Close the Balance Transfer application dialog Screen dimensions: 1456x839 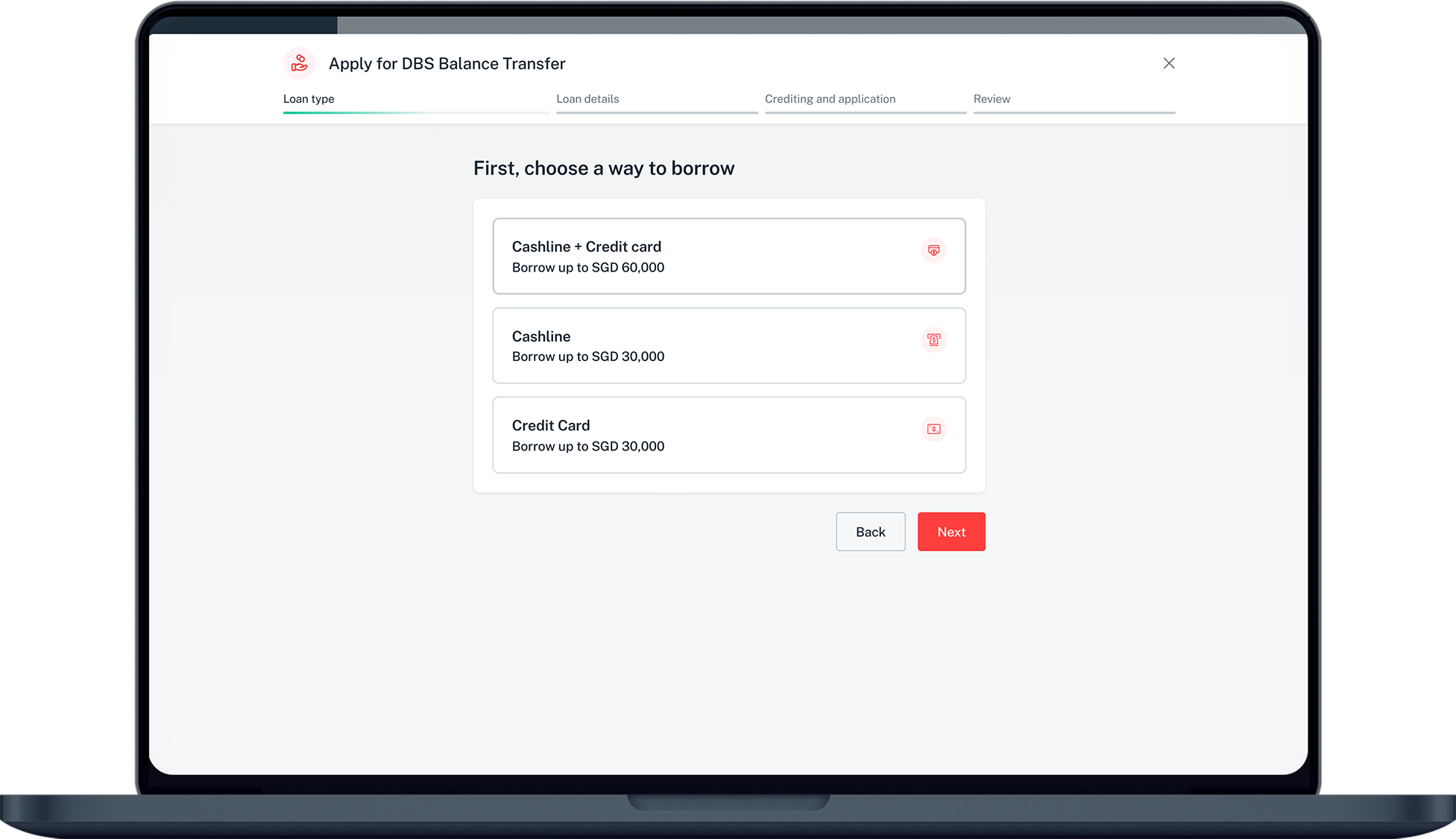pyautogui.click(x=1168, y=63)
